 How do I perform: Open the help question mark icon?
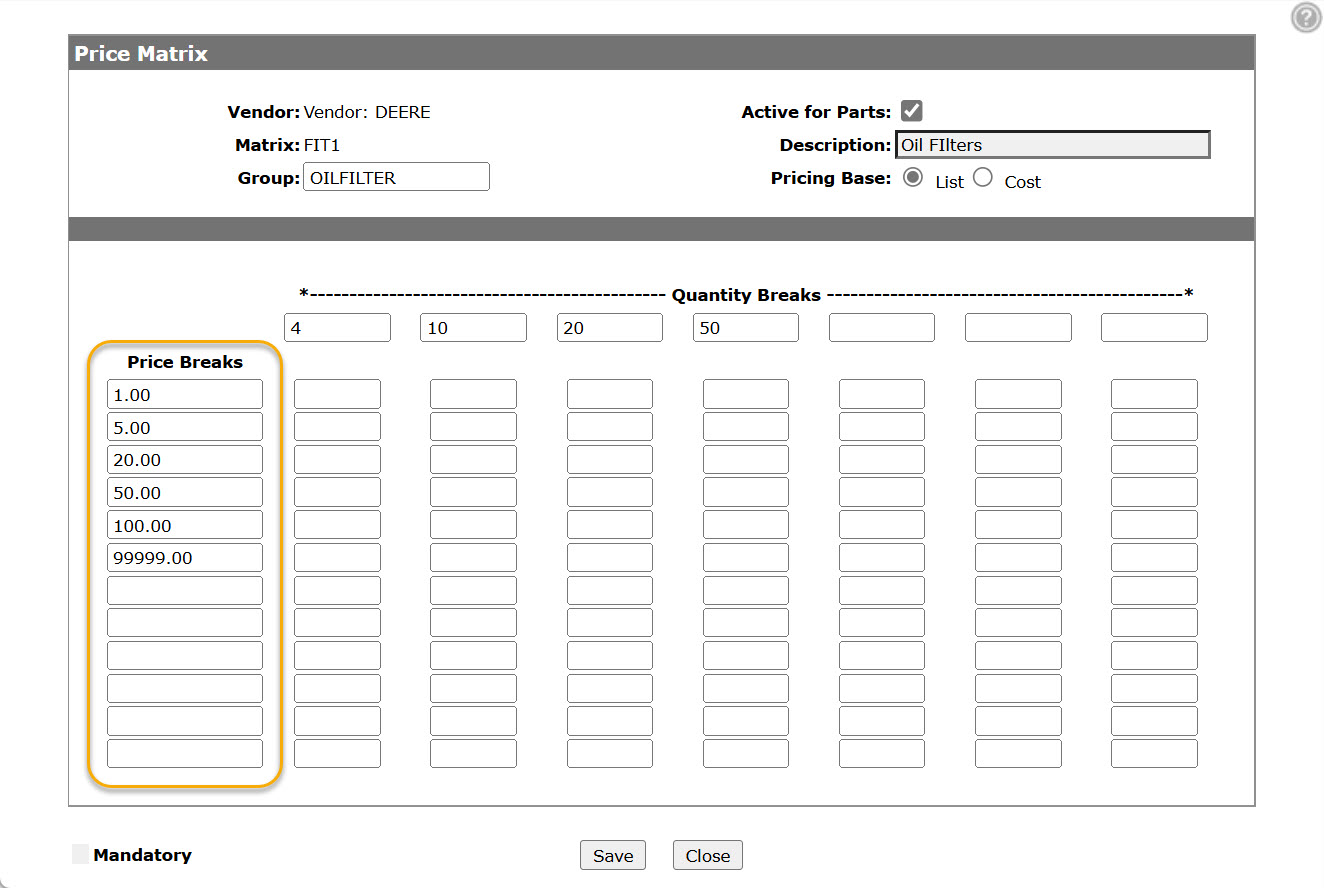(1306, 18)
